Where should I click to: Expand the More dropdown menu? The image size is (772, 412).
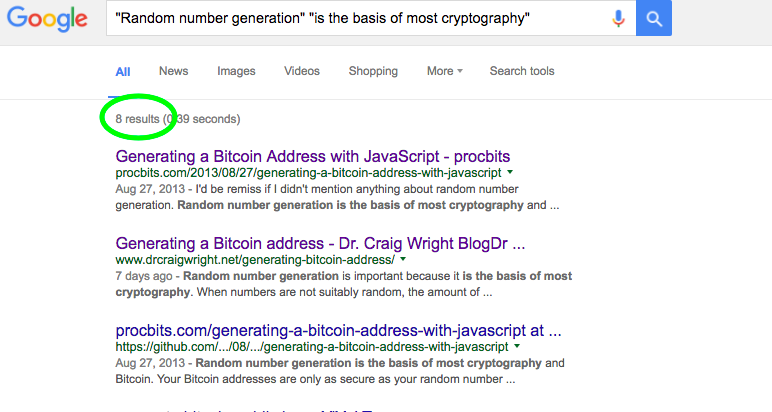pyautogui.click(x=444, y=71)
